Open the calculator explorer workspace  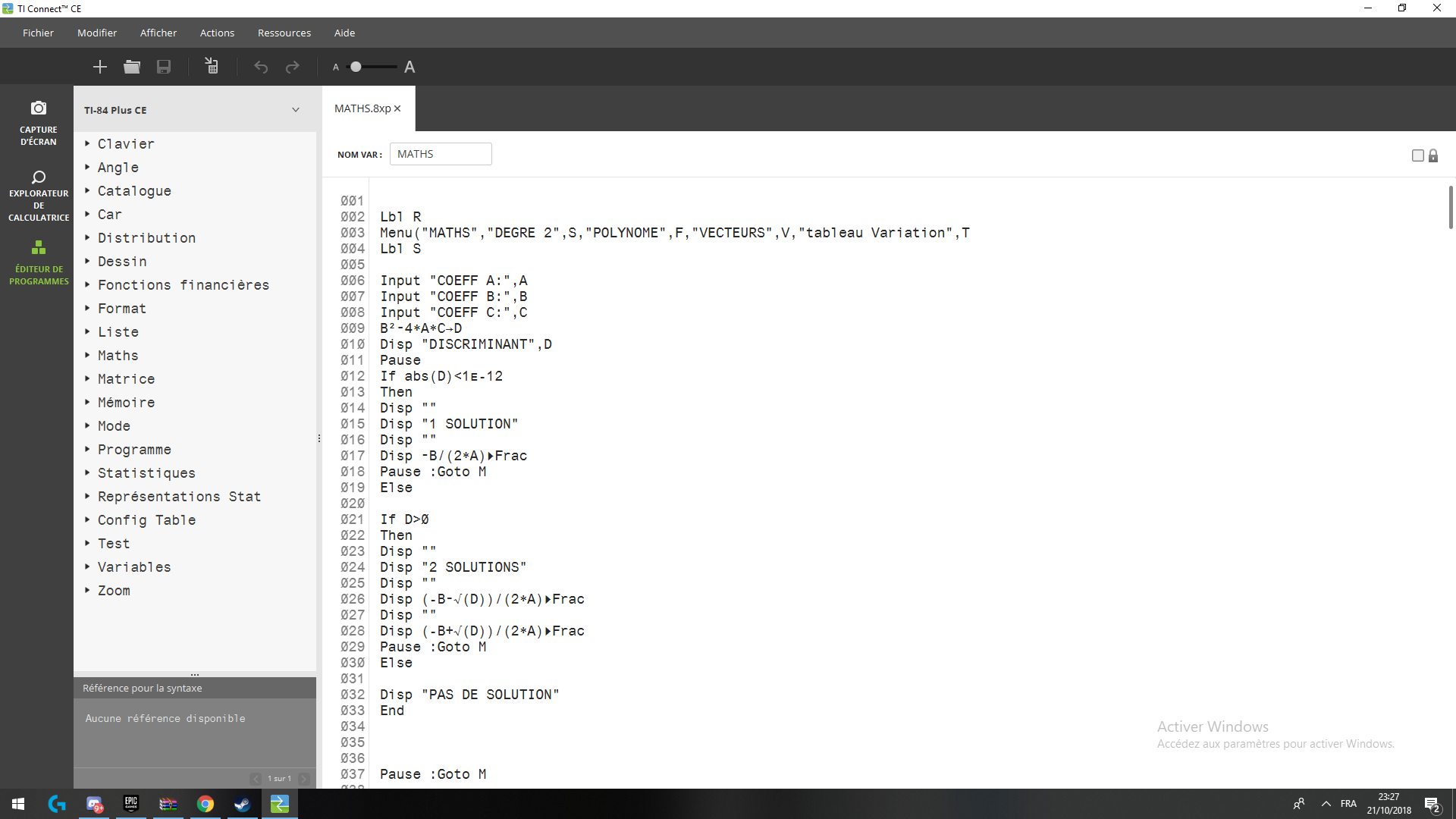pos(38,195)
